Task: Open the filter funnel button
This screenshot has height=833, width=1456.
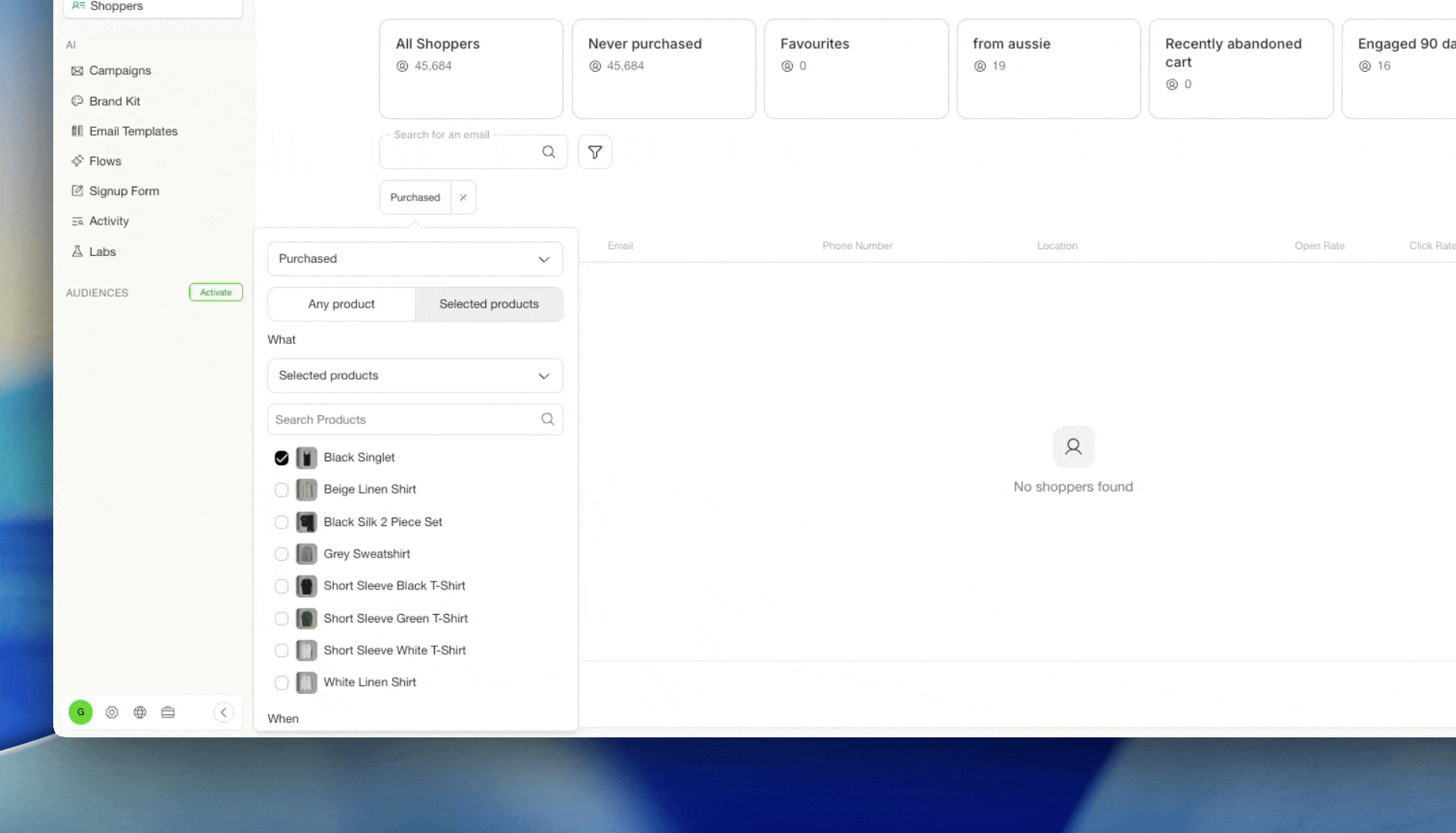Action: pyautogui.click(x=595, y=152)
